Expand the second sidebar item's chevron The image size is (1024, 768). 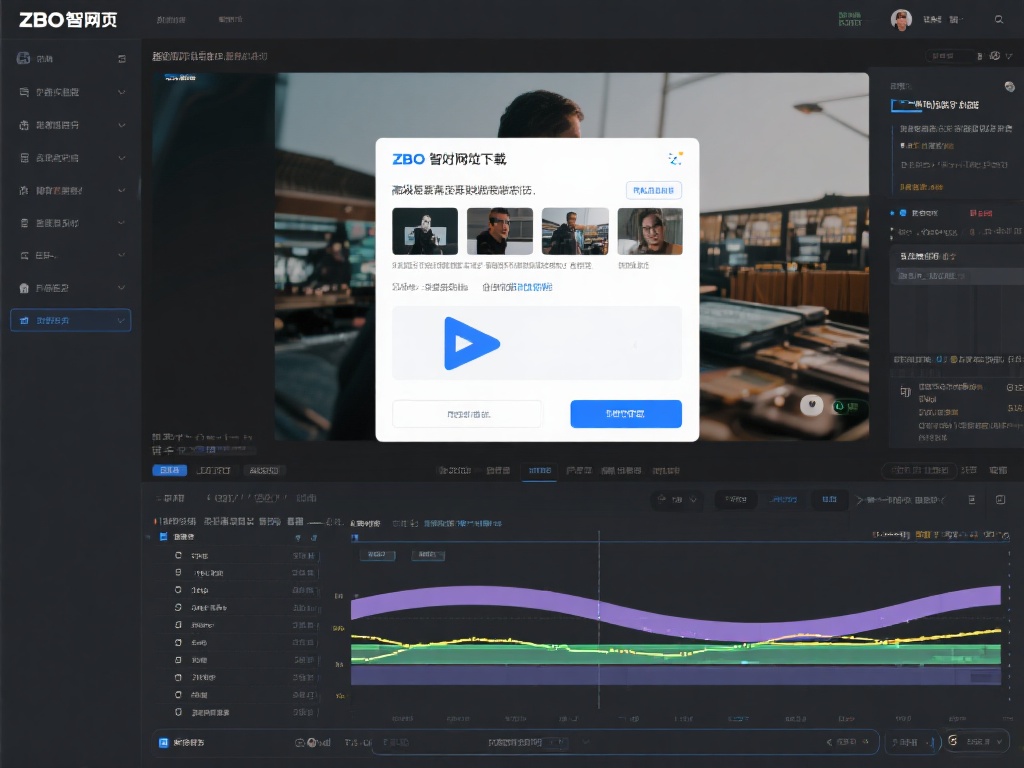click(x=122, y=92)
